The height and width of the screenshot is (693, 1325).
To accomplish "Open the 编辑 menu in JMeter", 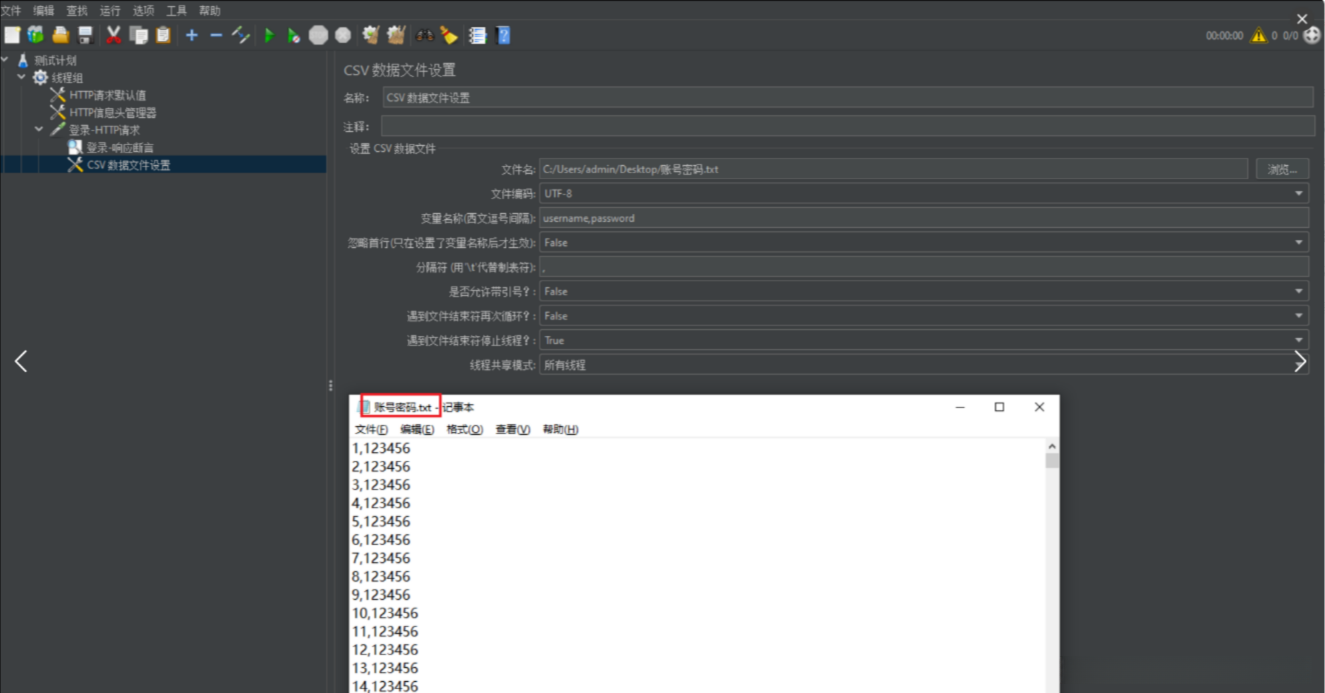I will tap(44, 10).
